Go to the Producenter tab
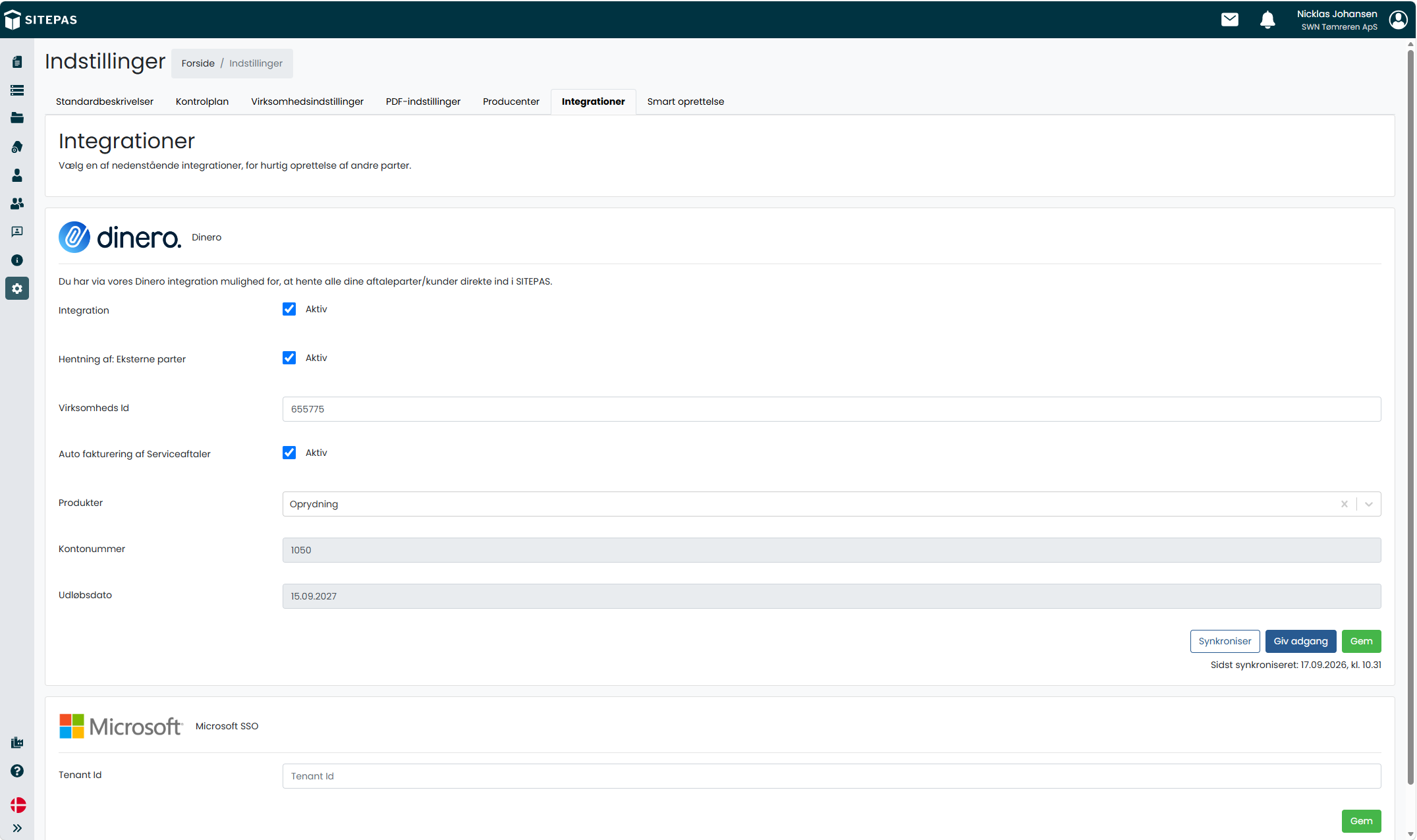The height and width of the screenshot is (840, 1417). (x=511, y=101)
